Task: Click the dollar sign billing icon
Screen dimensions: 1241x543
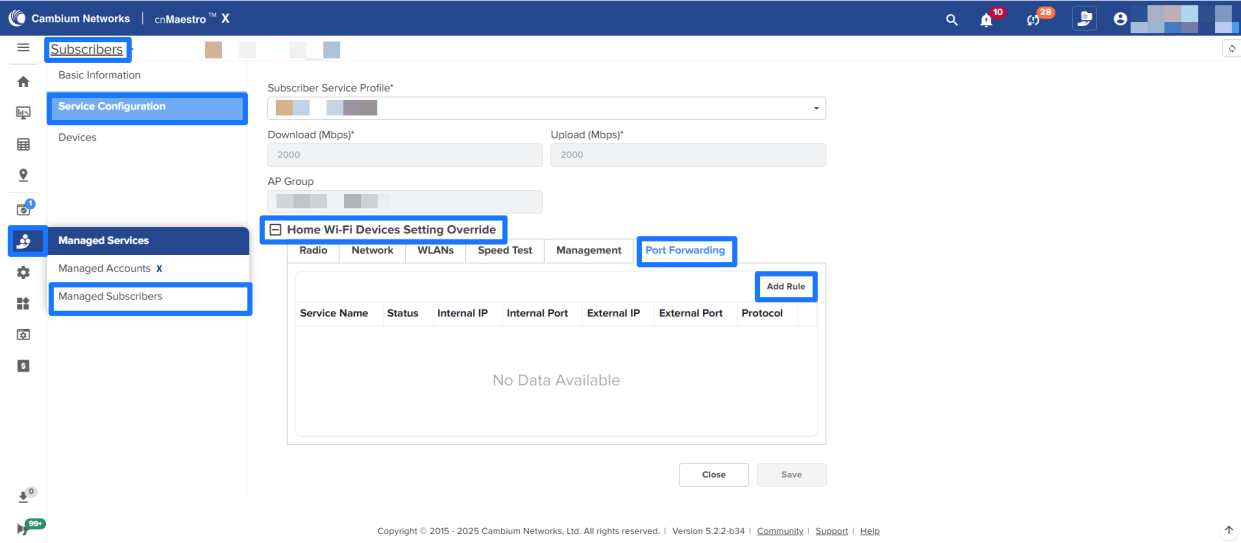Action: point(23,366)
